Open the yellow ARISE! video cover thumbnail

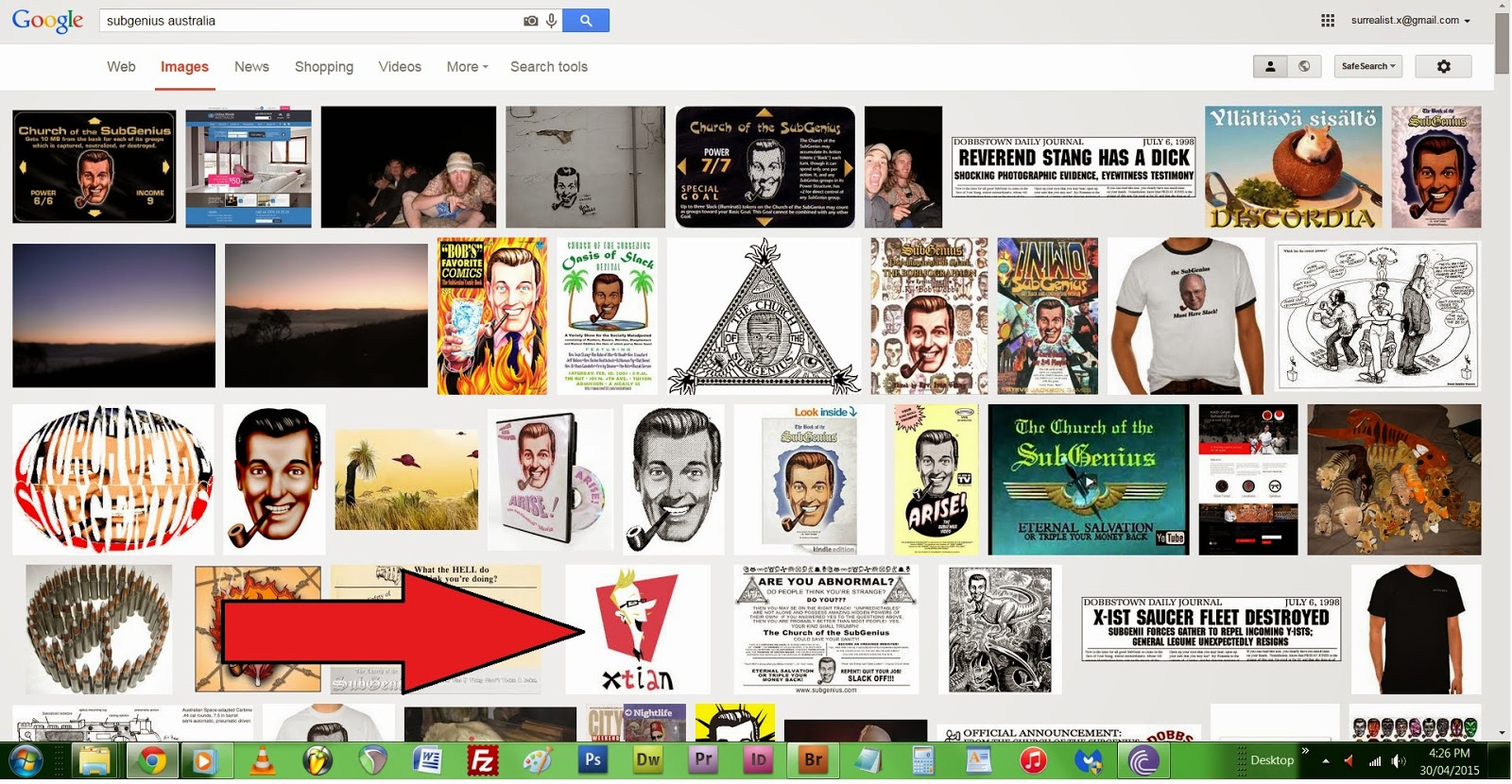pos(936,480)
